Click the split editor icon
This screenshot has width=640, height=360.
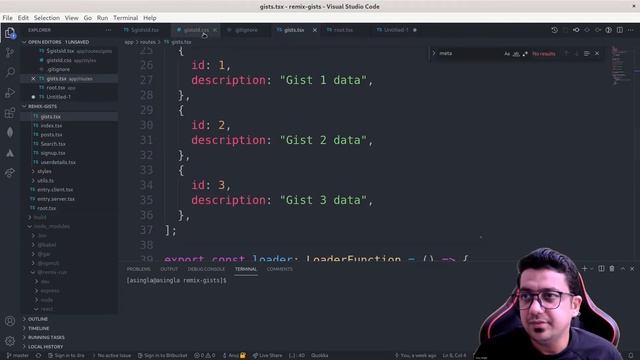coord(620,30)
